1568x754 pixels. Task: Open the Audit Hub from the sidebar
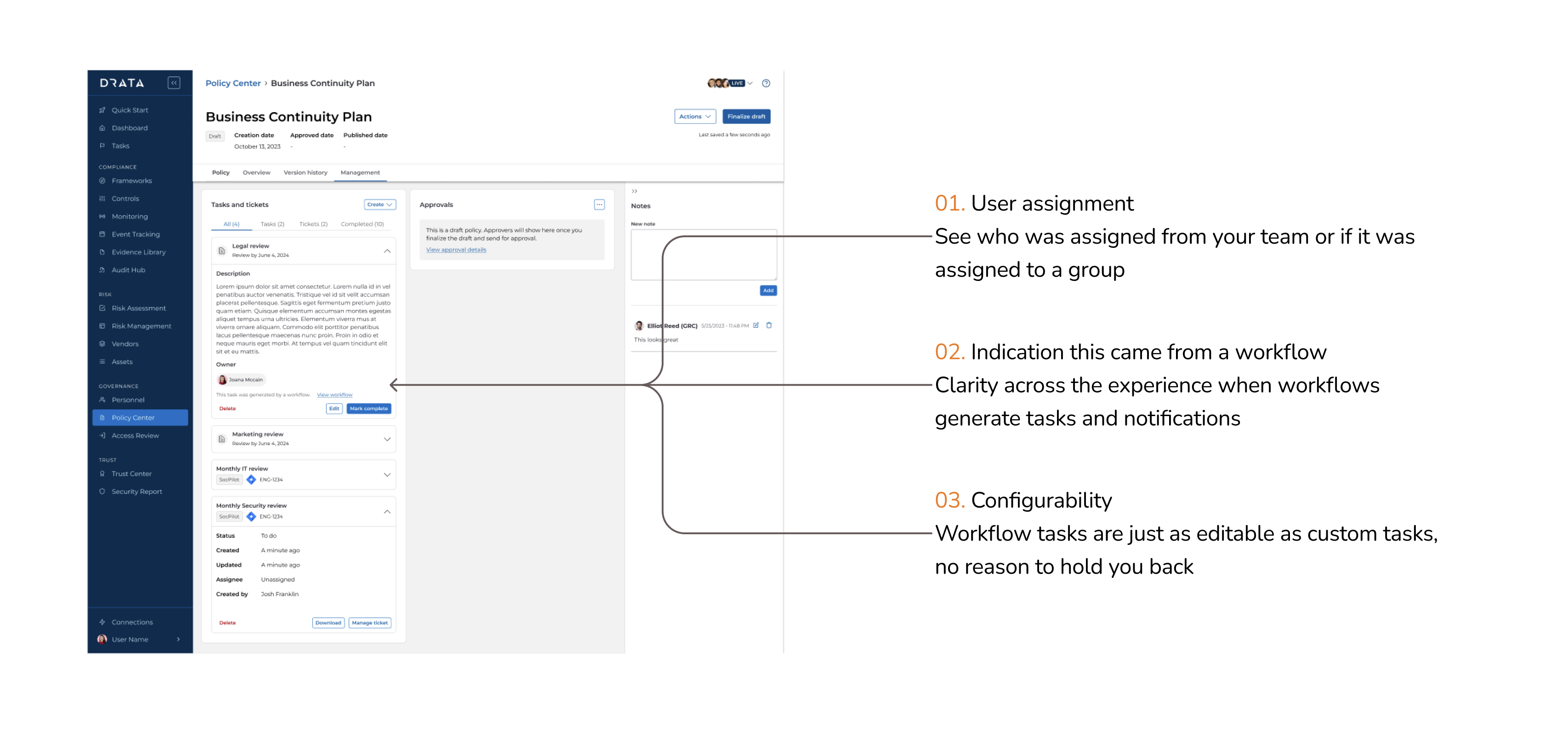[x=128, y=270]
